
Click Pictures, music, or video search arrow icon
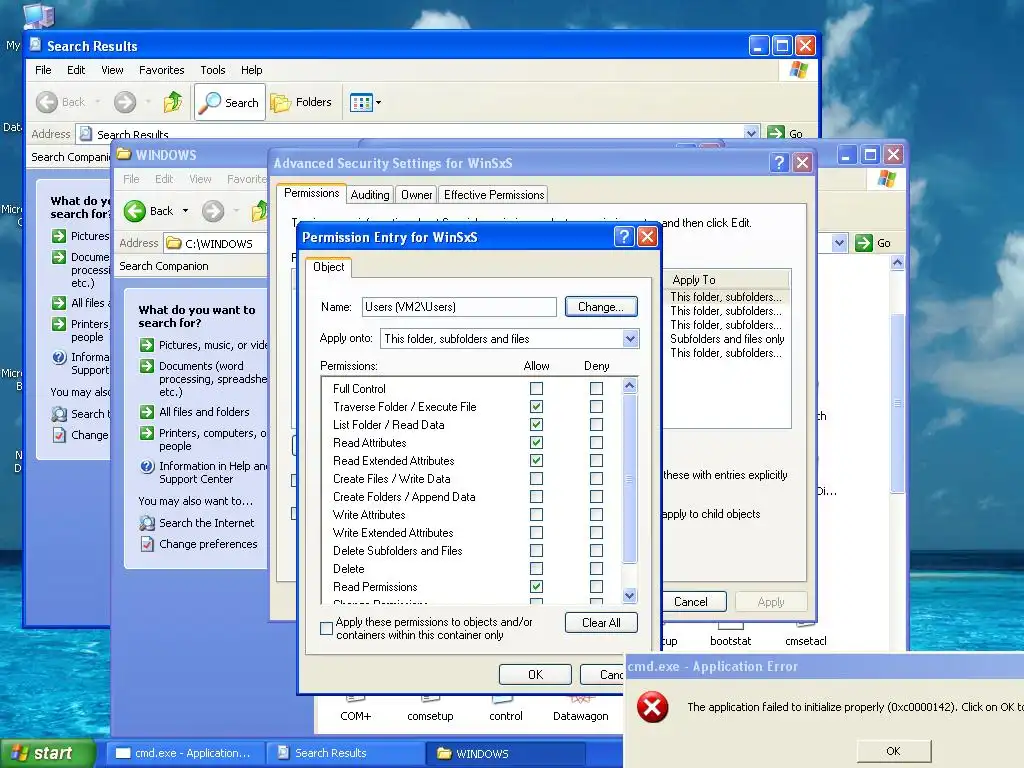pyautogui.click(x=147, y=345)
